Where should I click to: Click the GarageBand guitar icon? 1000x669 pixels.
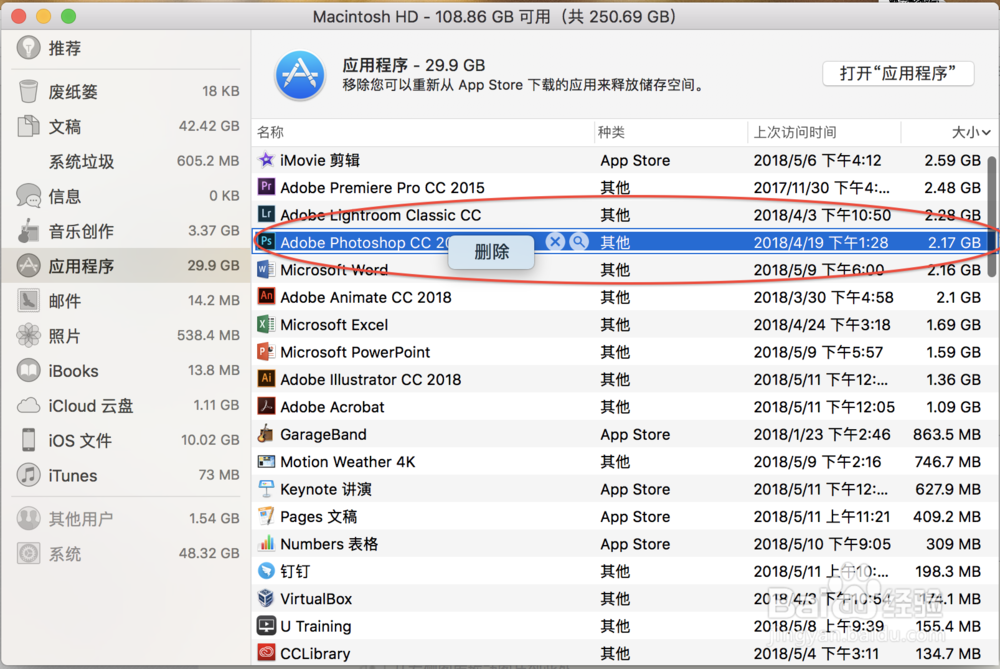tap(266, 434)
